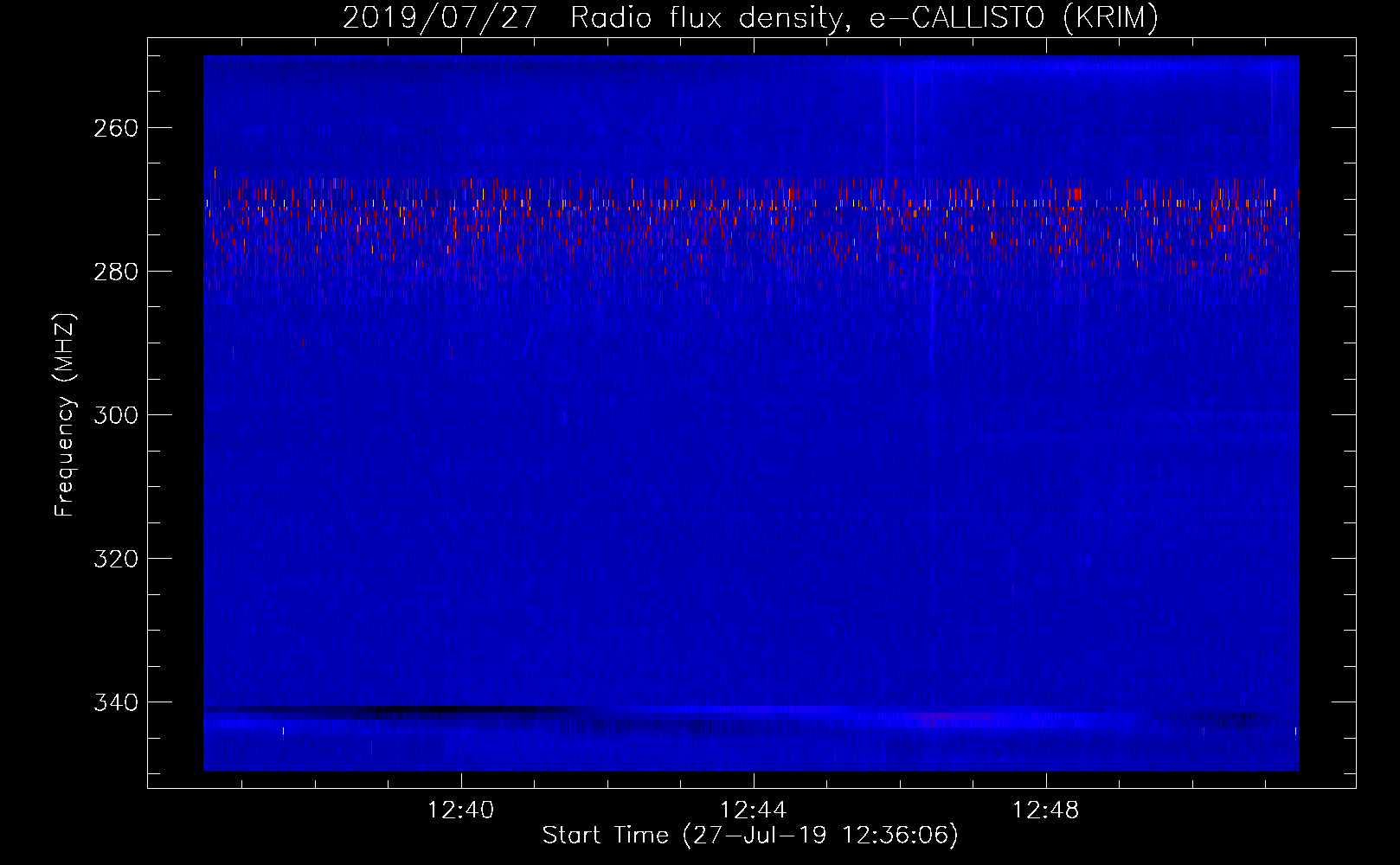Click the 320 frequency tick label
Viewport: 1400px width, 865px height.
tap(116, 559)
